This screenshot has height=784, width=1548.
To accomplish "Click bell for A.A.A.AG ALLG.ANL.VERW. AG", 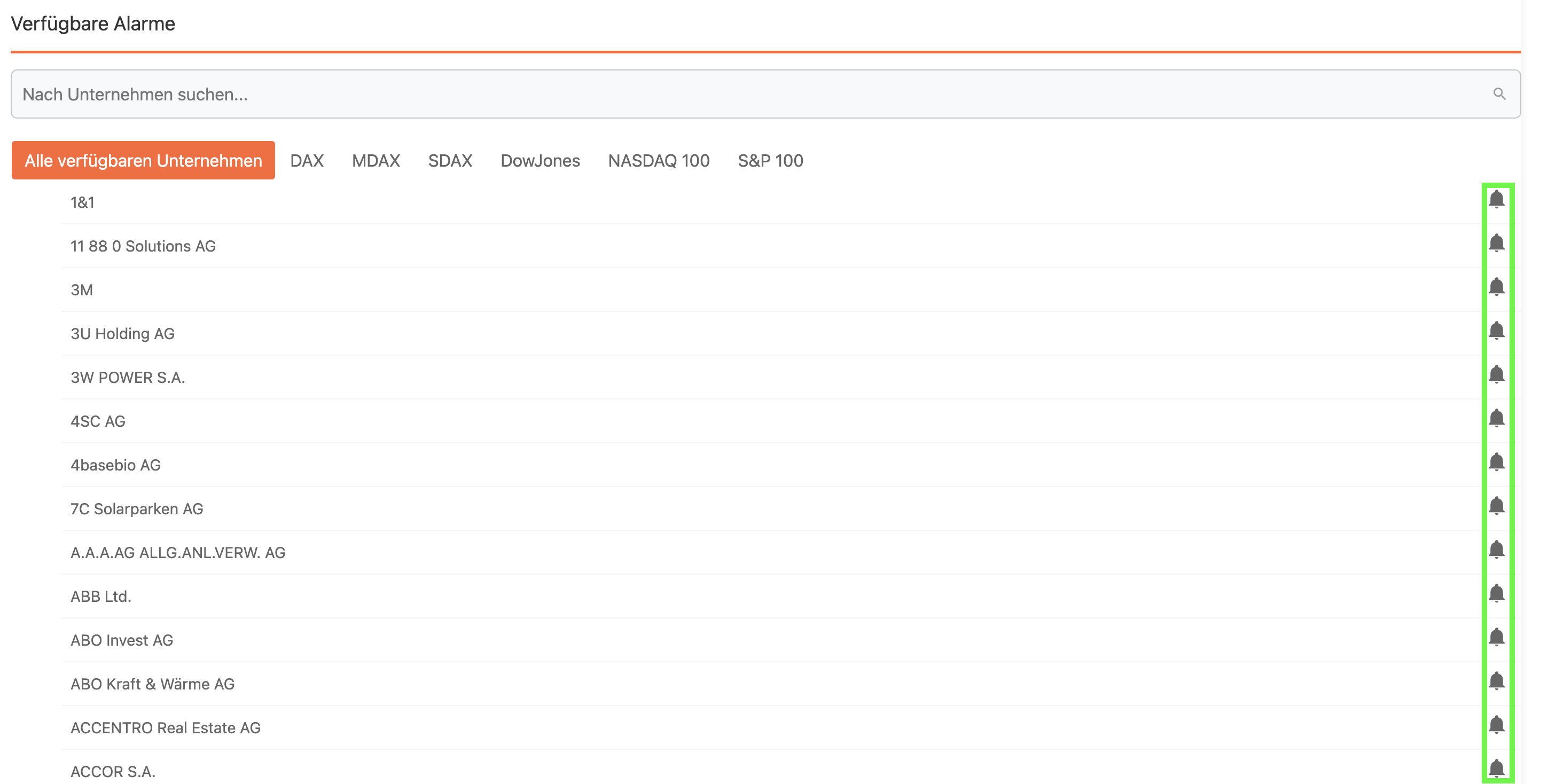I will coord(1496,550).
